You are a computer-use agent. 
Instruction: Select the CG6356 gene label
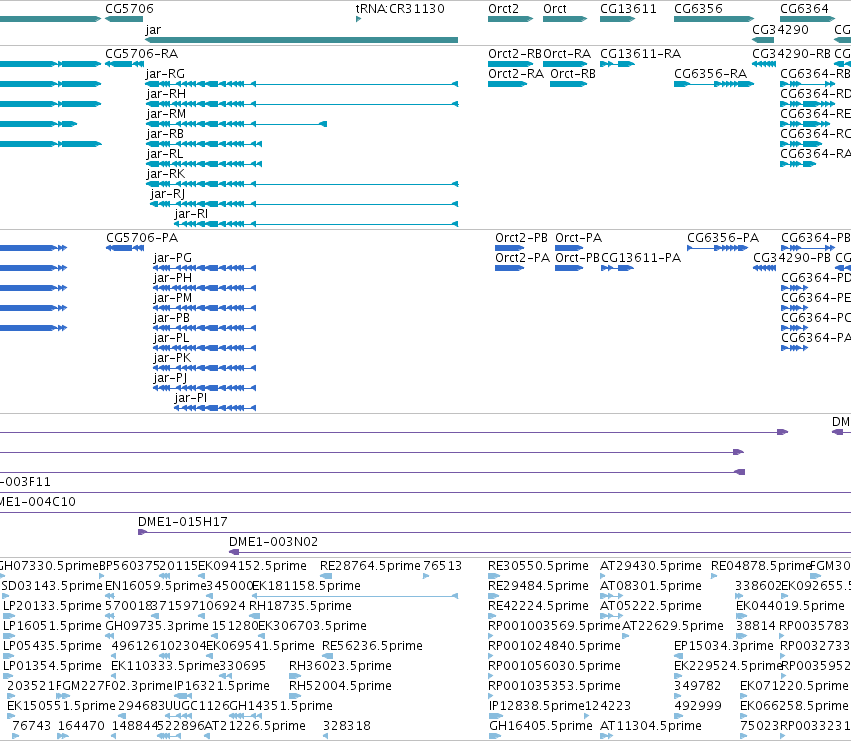point(698,9)
